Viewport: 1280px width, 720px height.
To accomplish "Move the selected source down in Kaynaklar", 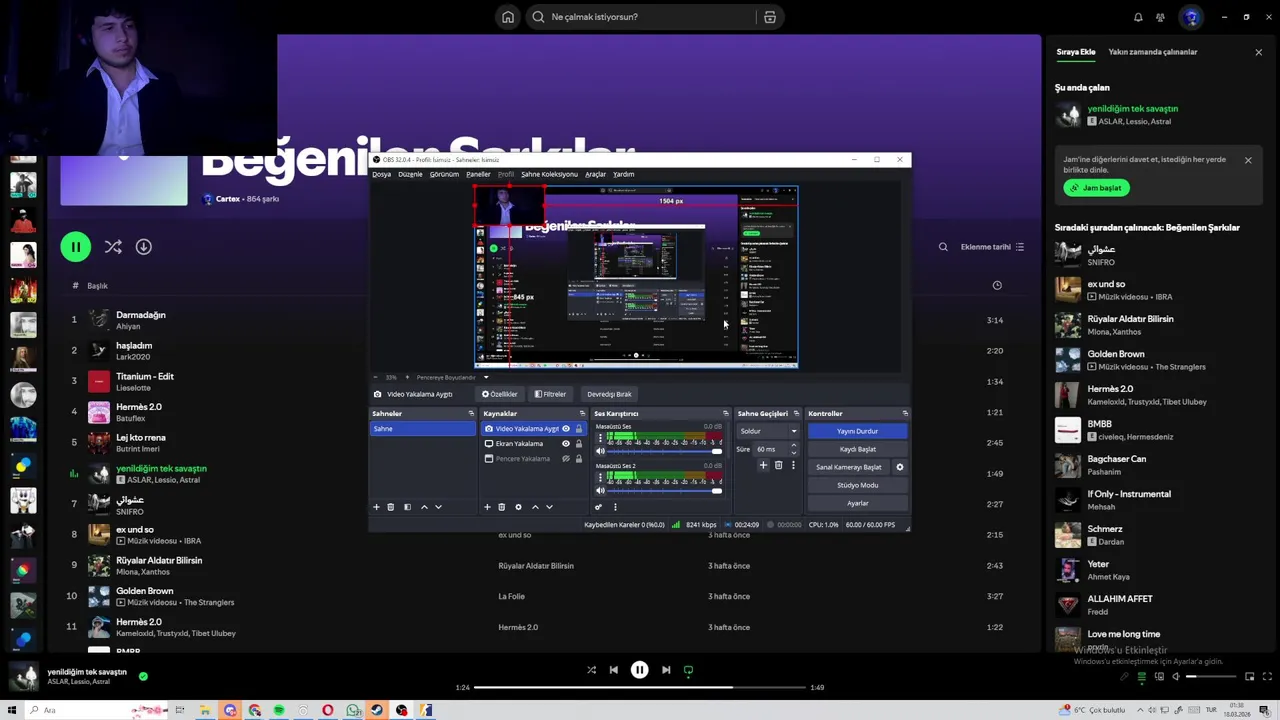I will pos(549,507).
